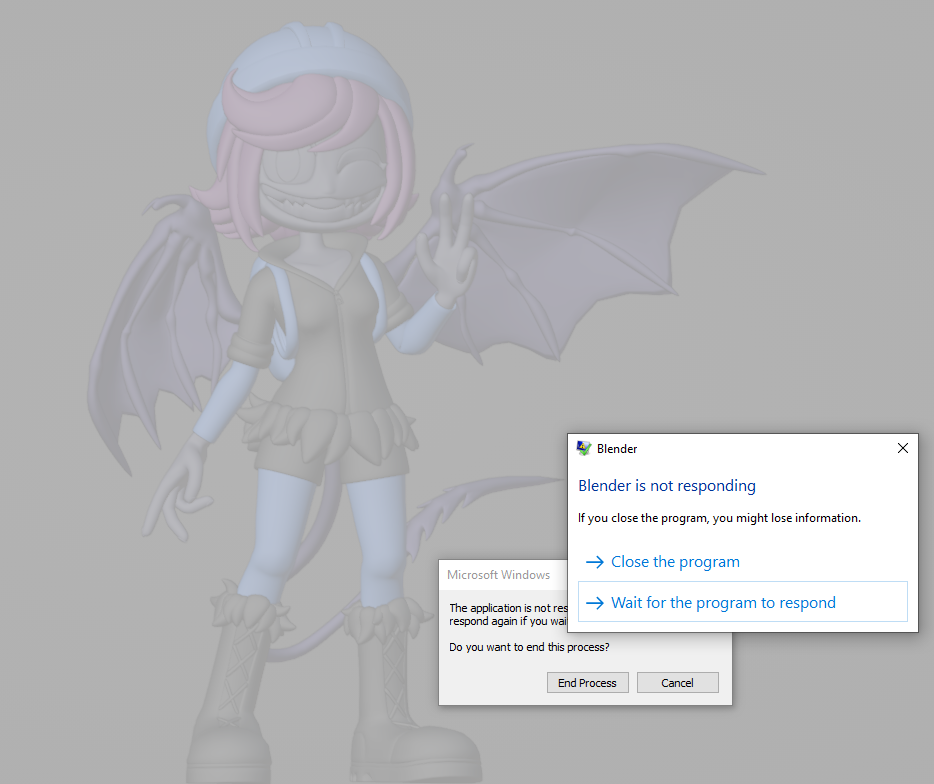Click the Microsoft Windows dialog title bar
Screen dimensions: 934x784
[x=499, y=574]
